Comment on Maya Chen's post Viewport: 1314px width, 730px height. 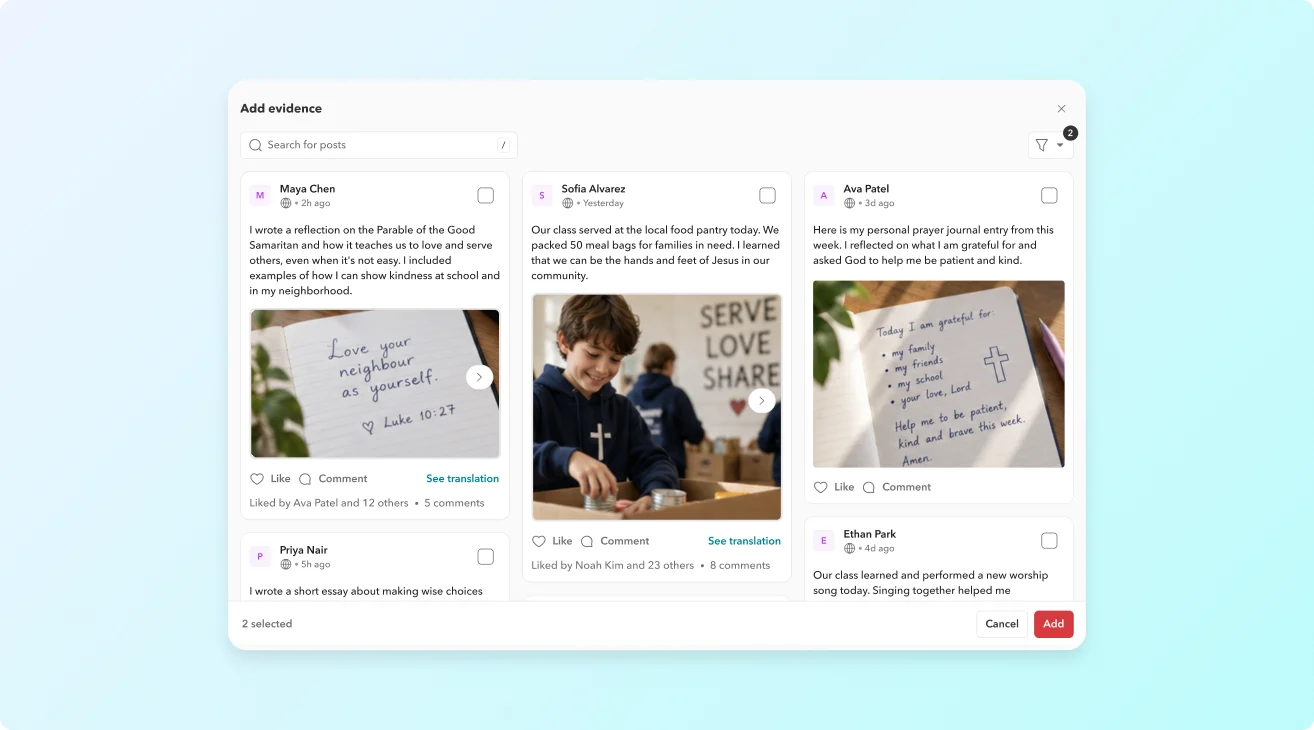tap(333, 479)
